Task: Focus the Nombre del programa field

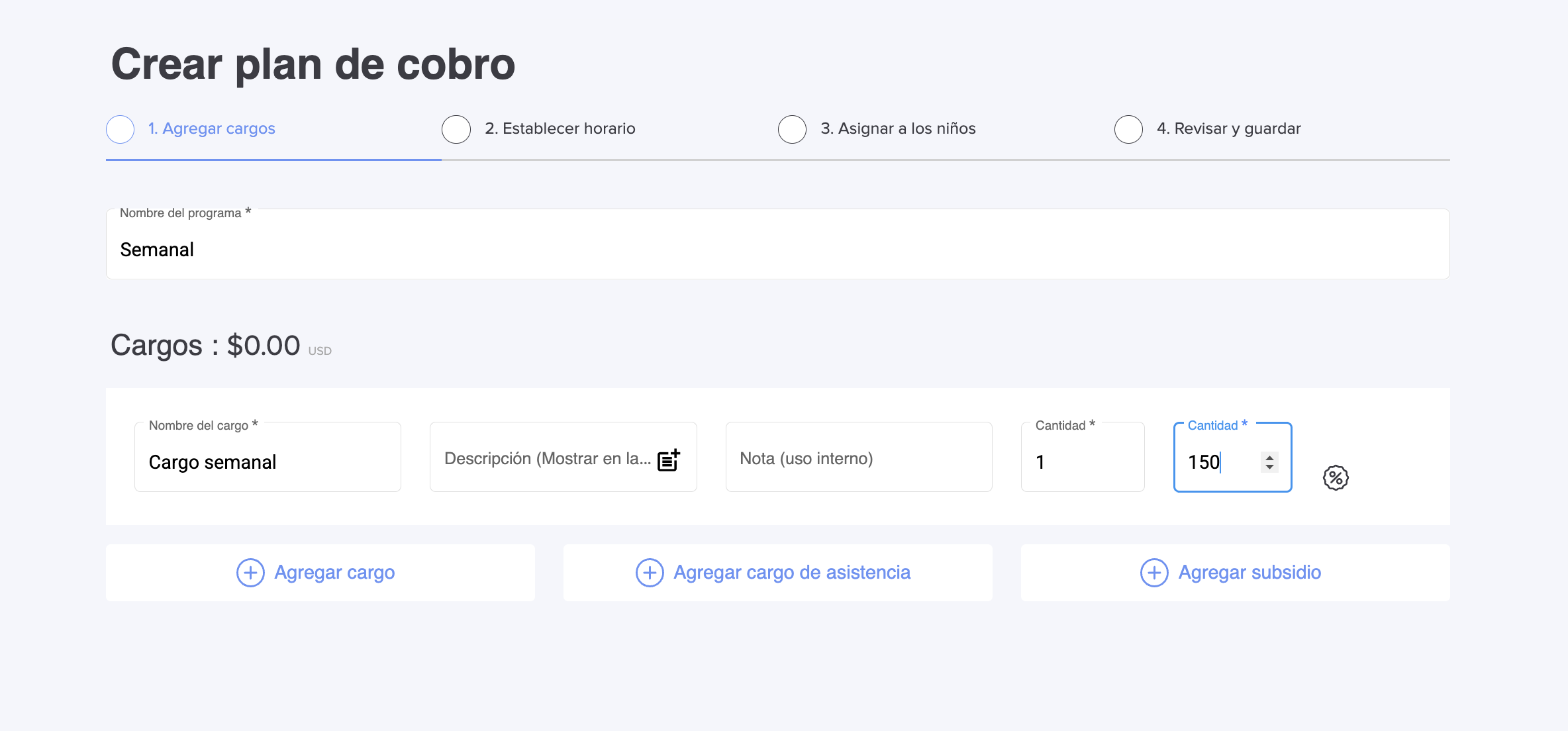Action: point(777,250)
